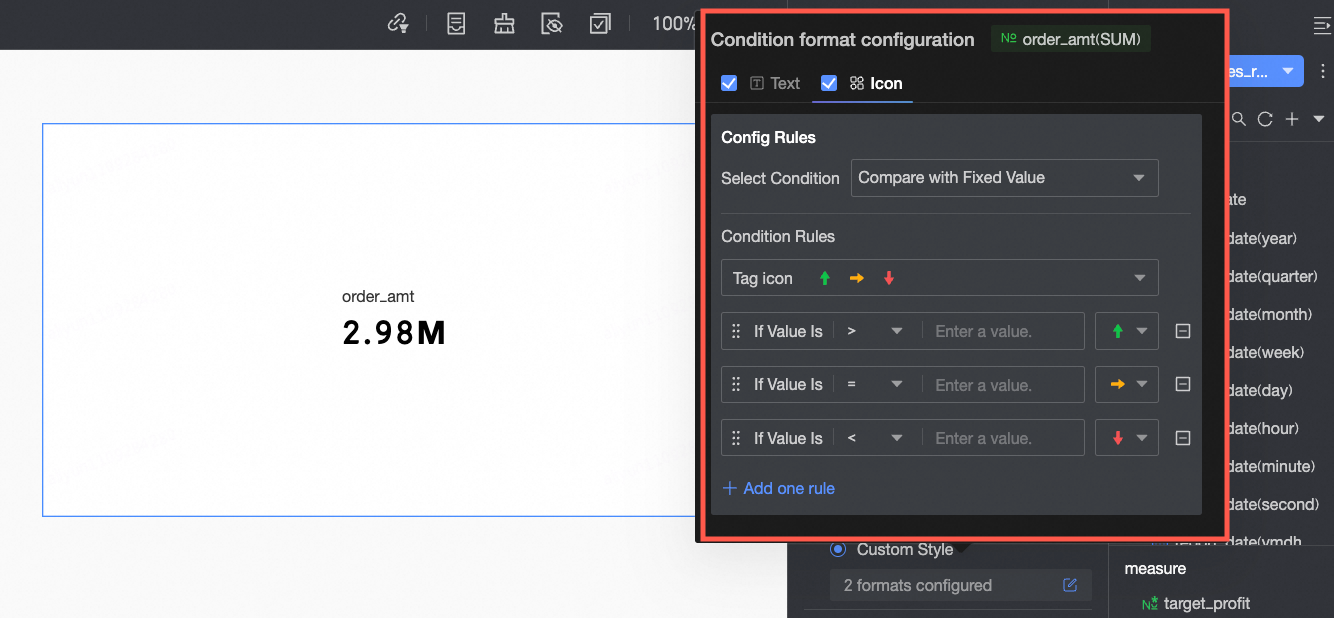Open operator dropdown of the '=' rule

[x=875, y=384]
